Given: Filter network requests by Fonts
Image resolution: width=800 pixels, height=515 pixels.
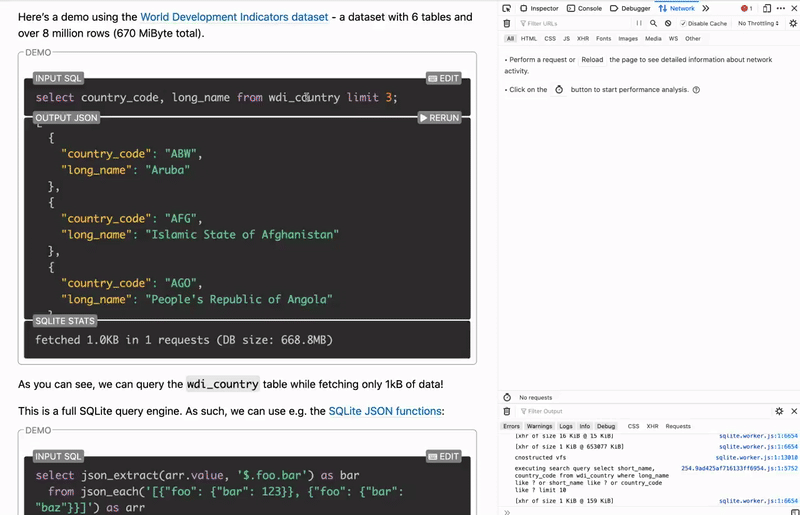Looking at the screenshot, I should pos(604,39).
